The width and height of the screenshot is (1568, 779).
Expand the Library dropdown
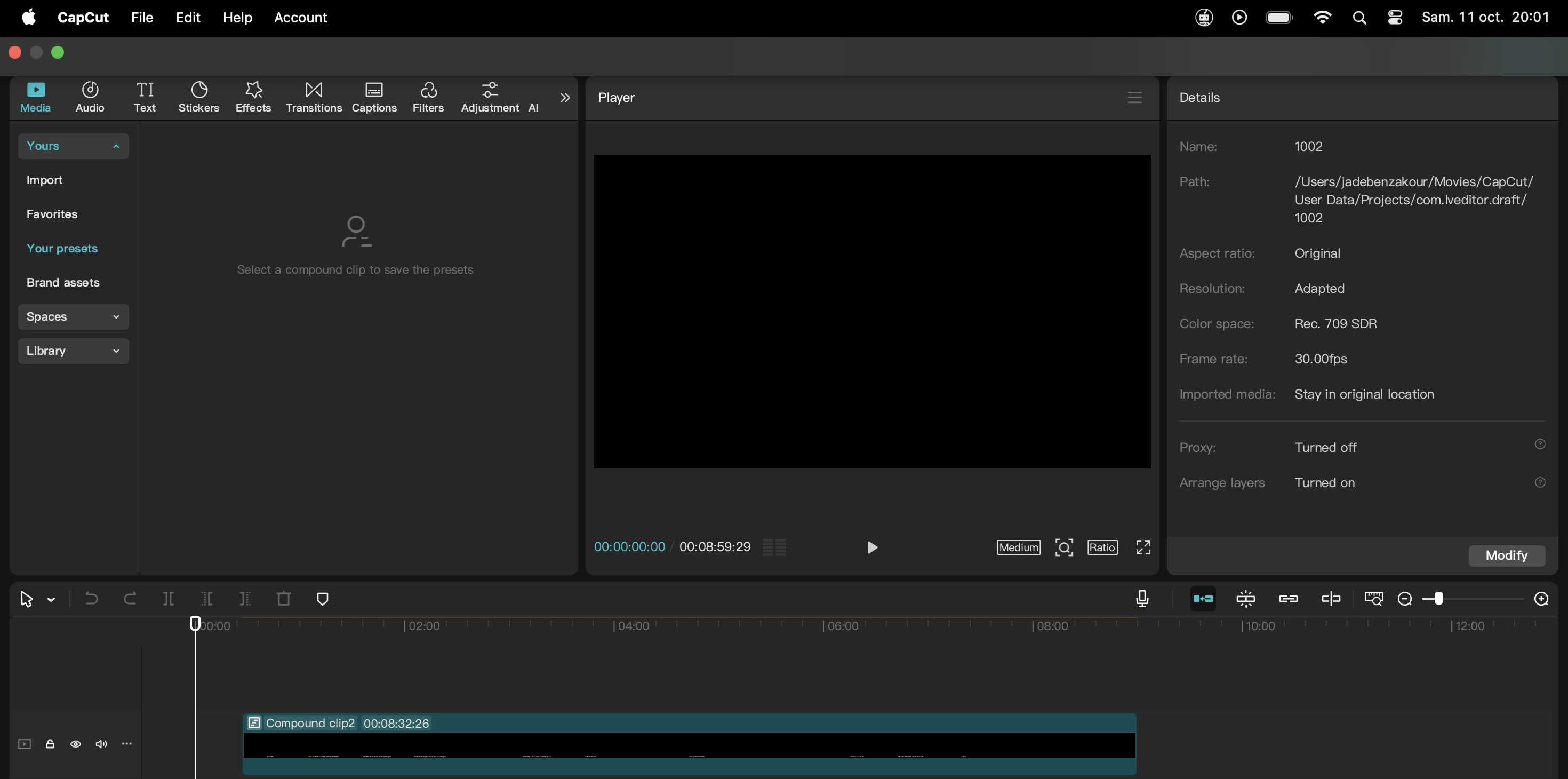pos(73,351)
